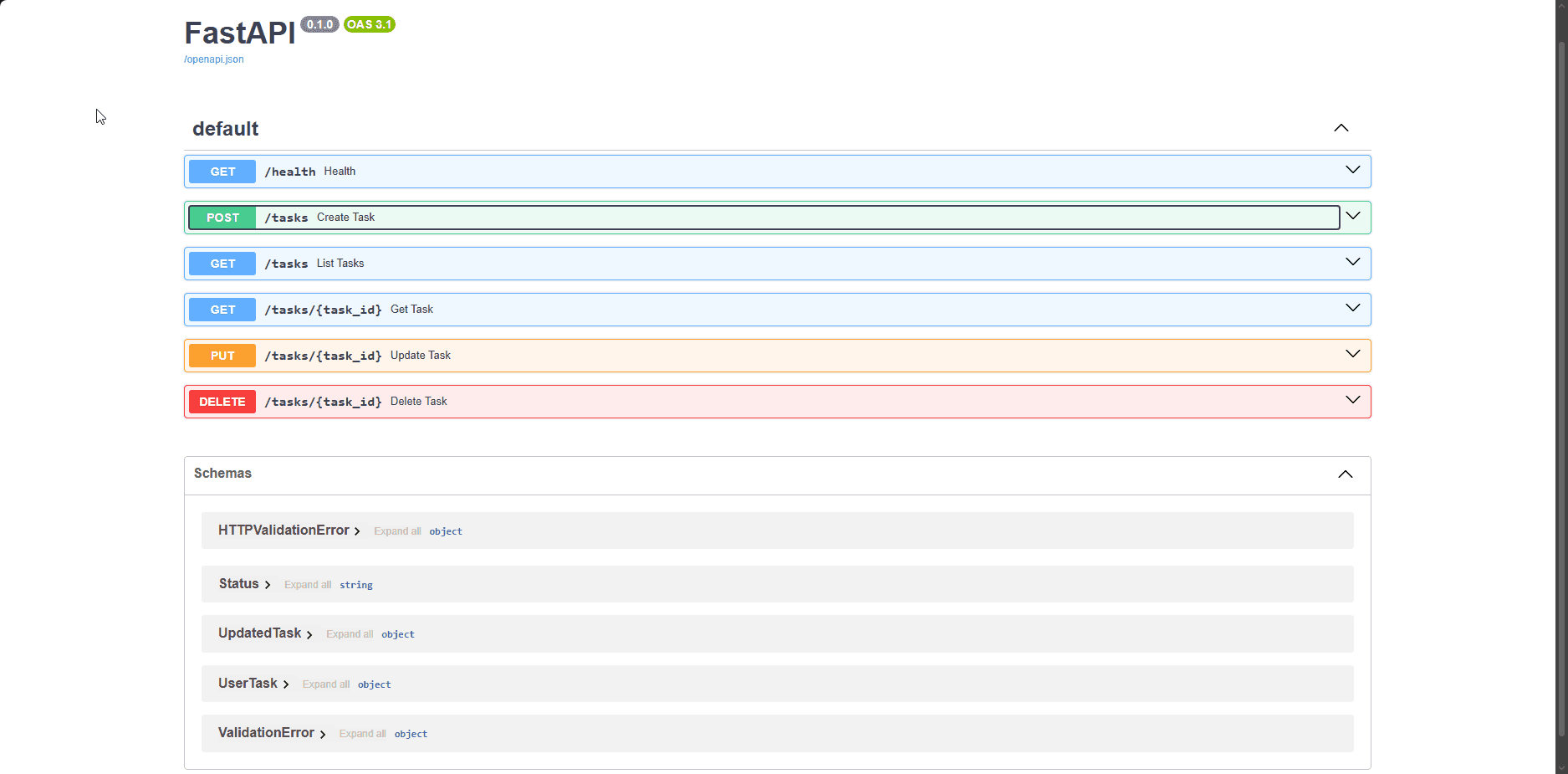The width and height of the screenshot is (1568, 774).
Task: Expand GET /health chevron arrow
Action: (x=1352, y=170)
